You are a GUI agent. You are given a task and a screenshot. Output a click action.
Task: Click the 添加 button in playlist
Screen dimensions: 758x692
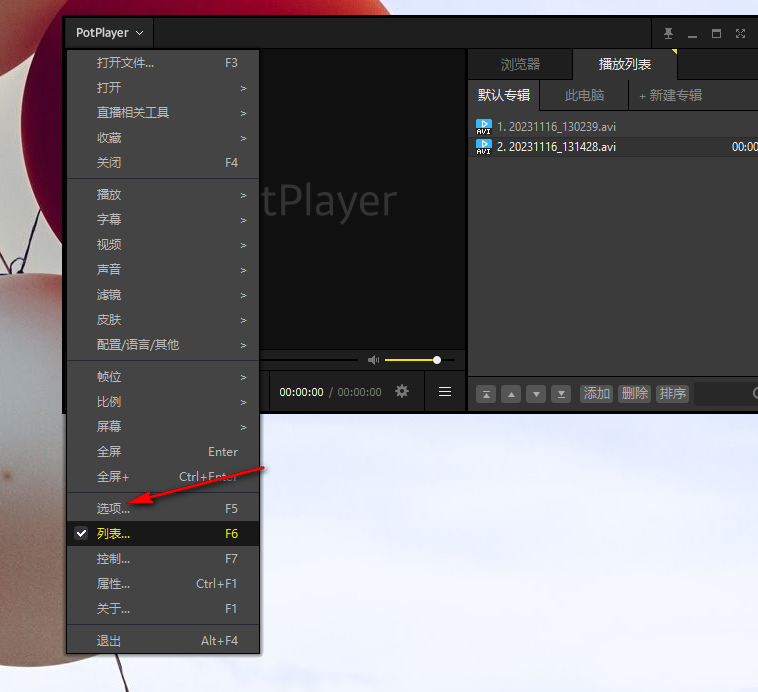[596, 394]
